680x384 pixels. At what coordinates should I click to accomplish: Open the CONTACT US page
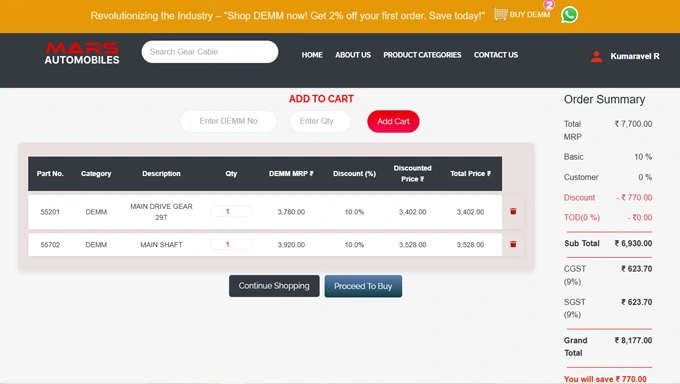(x=496, y=55)
